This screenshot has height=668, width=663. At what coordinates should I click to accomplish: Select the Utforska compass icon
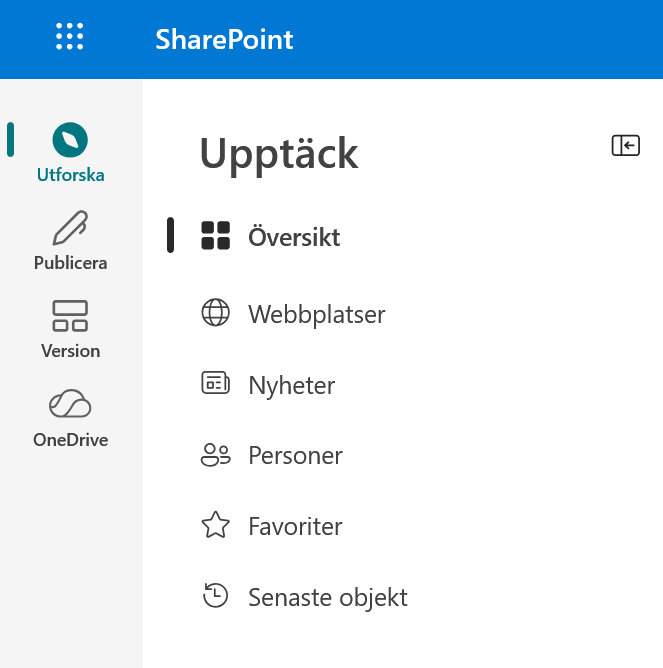coord(70,140)
